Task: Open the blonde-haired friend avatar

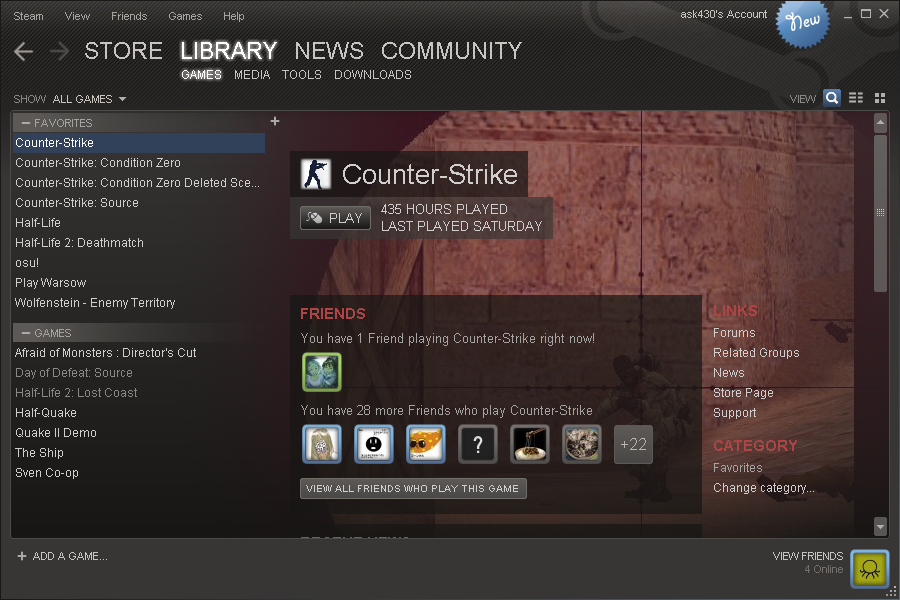Action: pyautogui.click(x=322, y=444)
